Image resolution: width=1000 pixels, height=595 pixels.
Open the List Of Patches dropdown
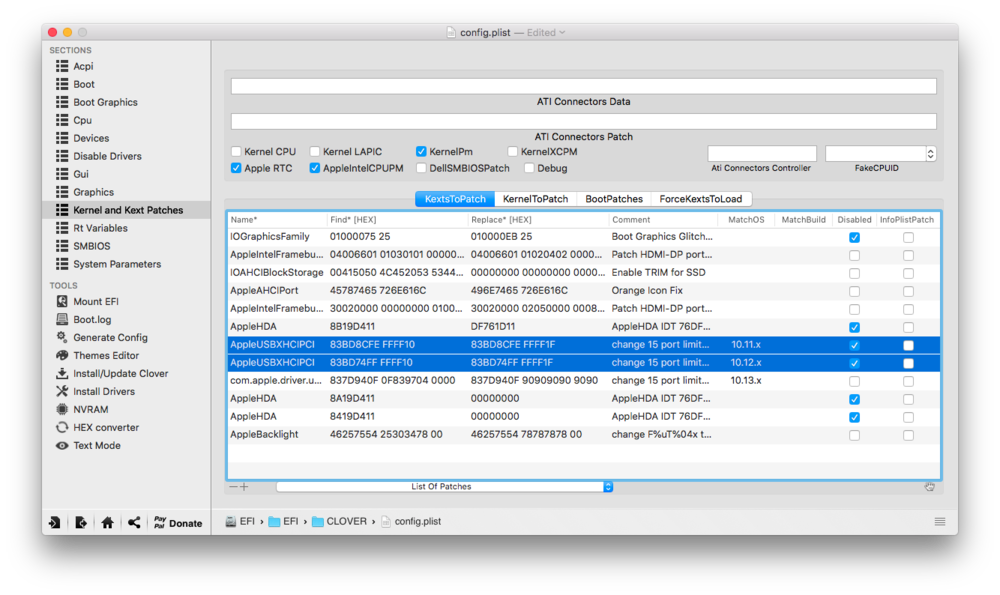click(444, 487)
